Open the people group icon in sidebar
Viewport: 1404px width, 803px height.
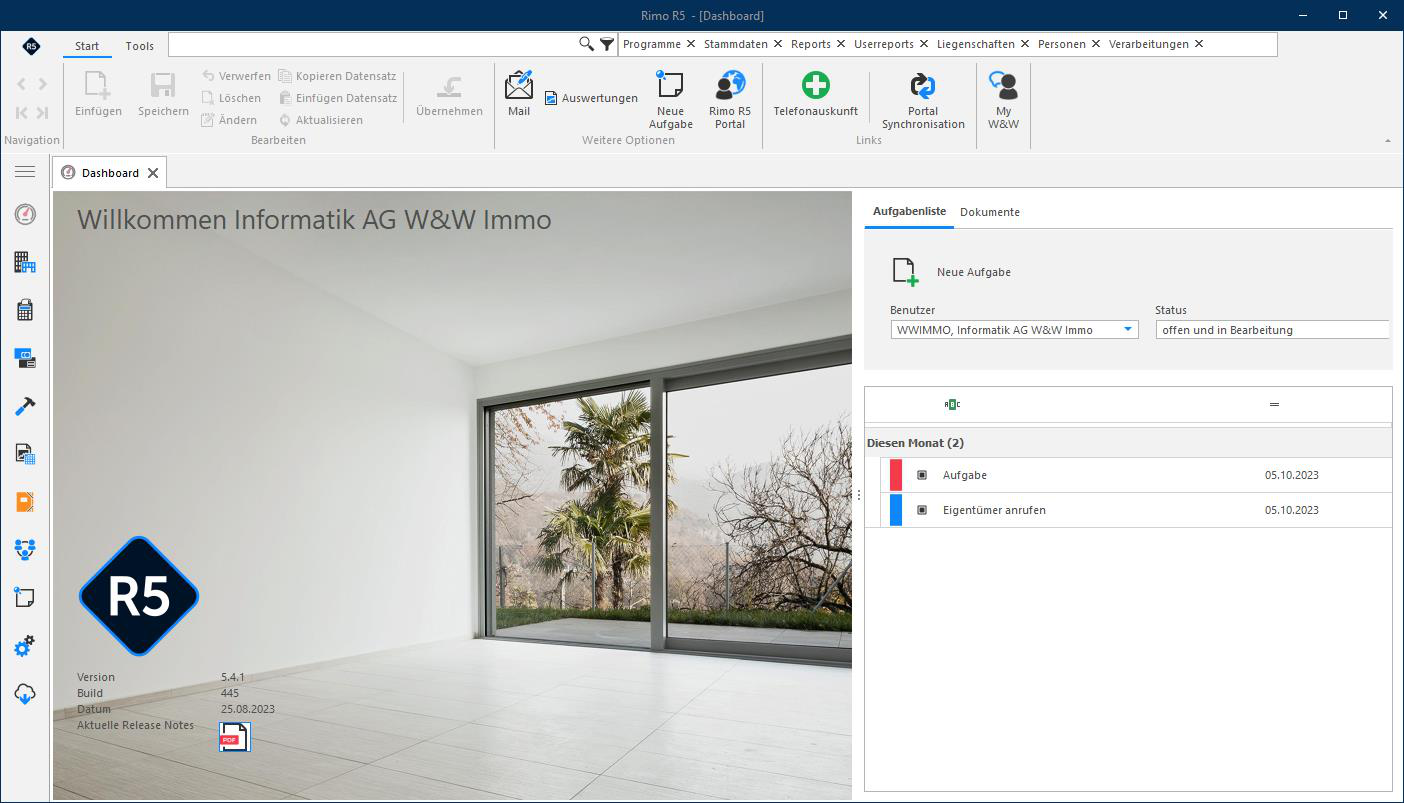click(x=25, y=549)
